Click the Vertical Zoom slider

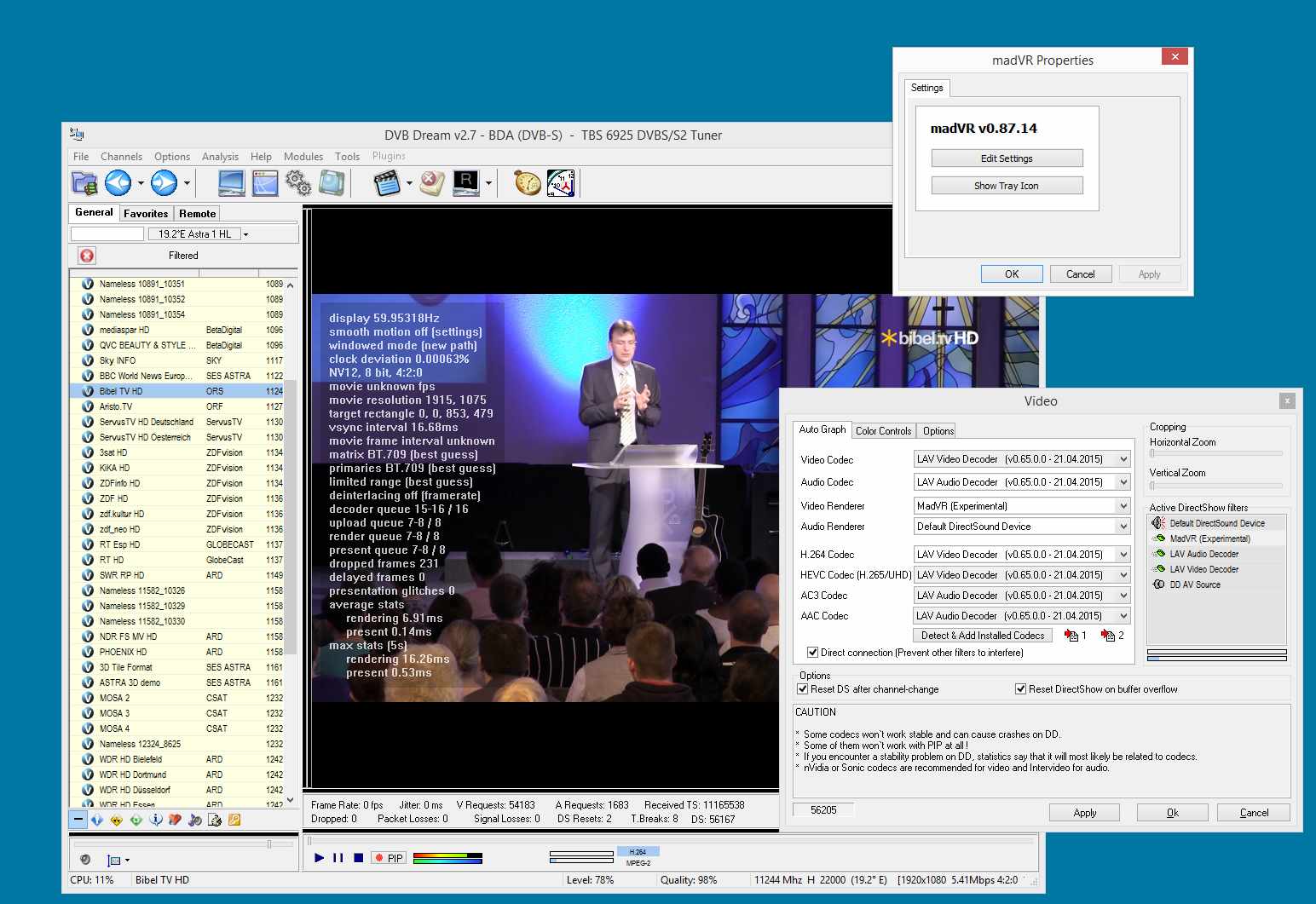(x=1216, y=485)
